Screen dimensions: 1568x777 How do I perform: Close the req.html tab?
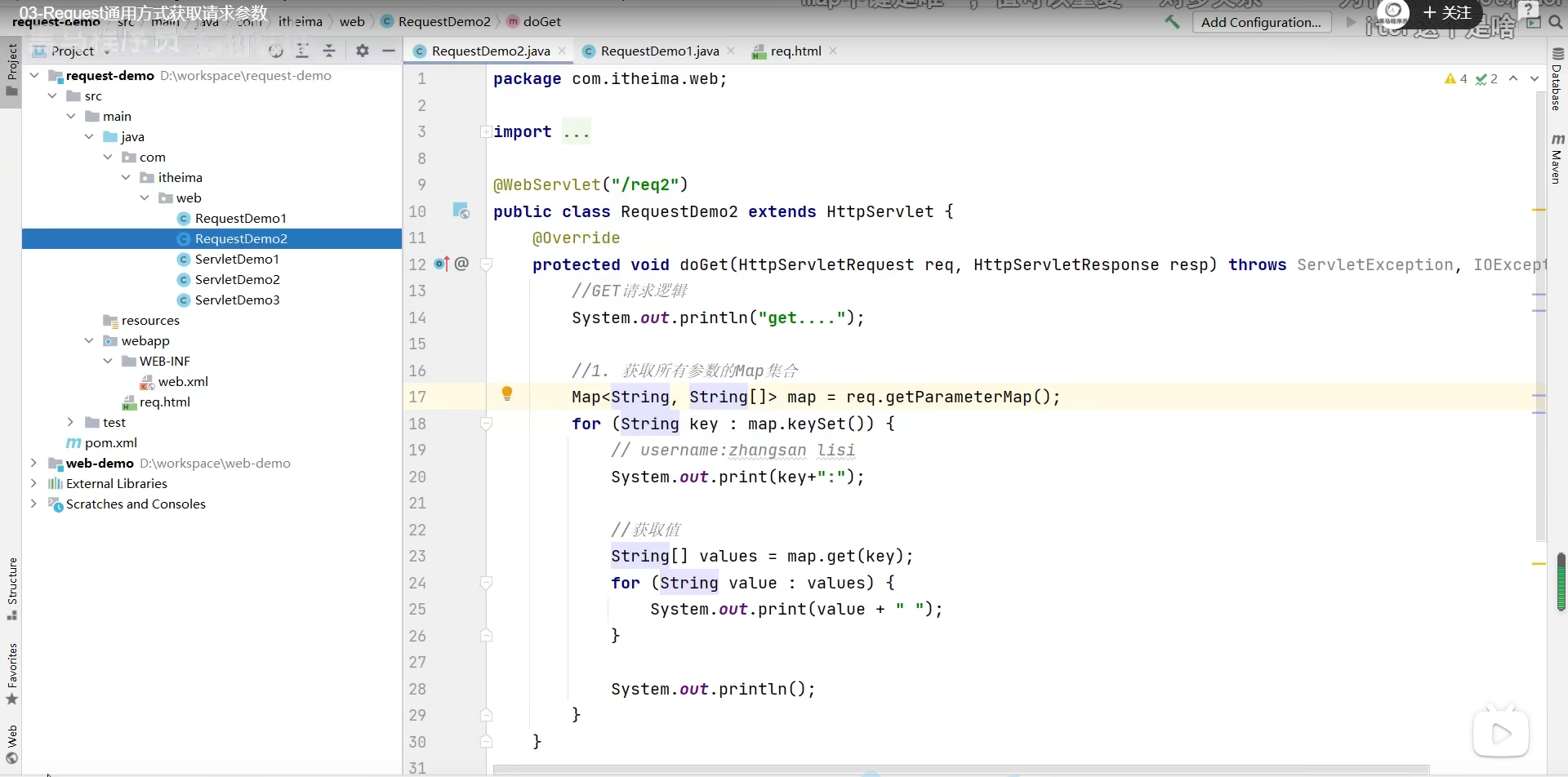point(833,51)
